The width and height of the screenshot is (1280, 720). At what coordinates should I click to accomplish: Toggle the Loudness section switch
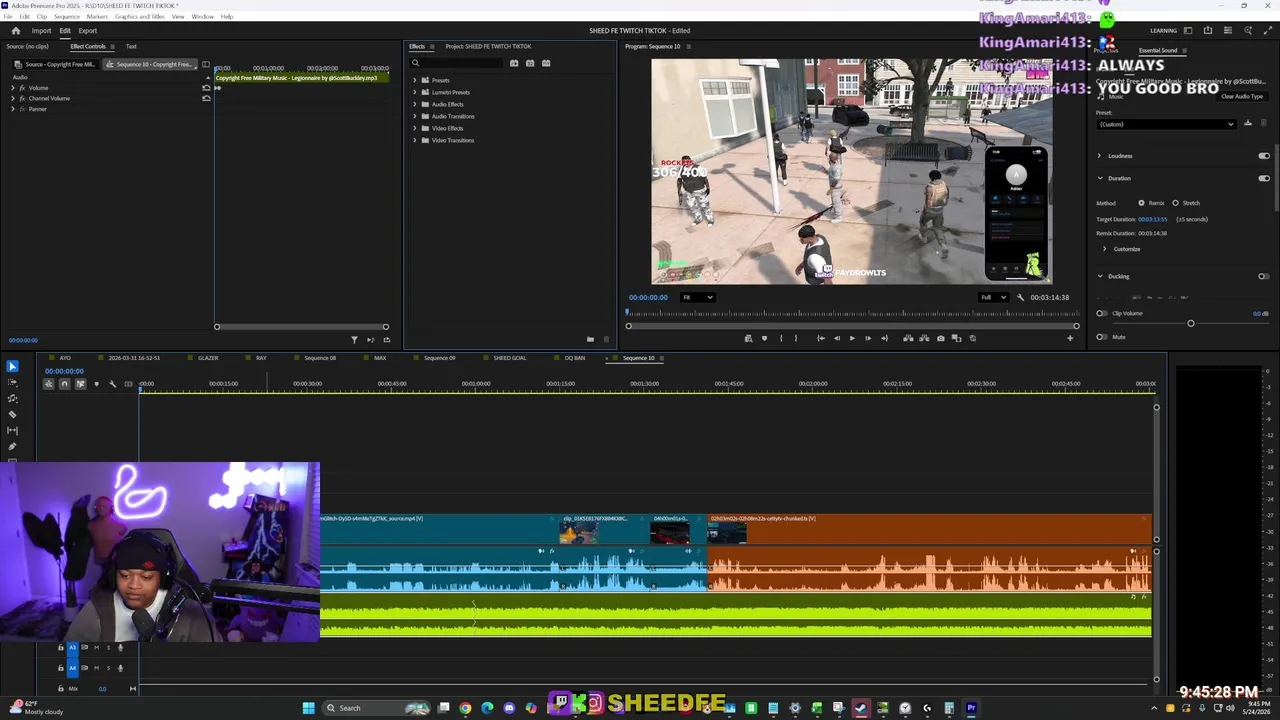pos(1264,156)
